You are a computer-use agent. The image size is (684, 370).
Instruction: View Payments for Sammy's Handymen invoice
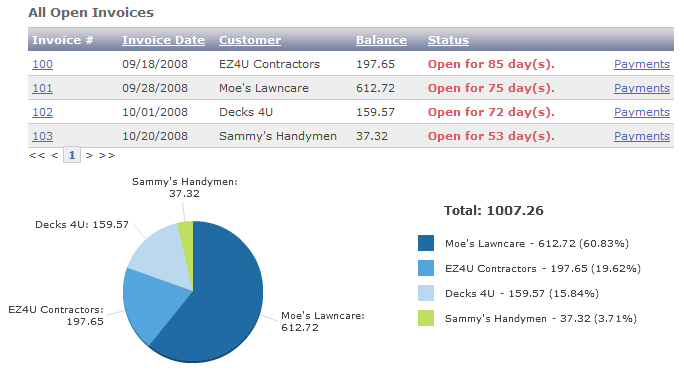point(642,136)
